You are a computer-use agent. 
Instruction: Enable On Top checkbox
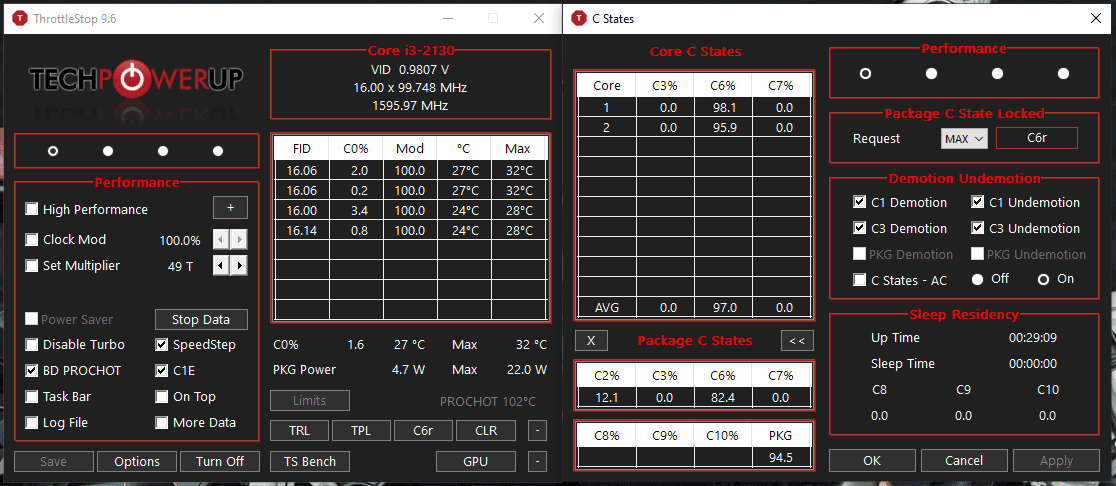[162, 396]
